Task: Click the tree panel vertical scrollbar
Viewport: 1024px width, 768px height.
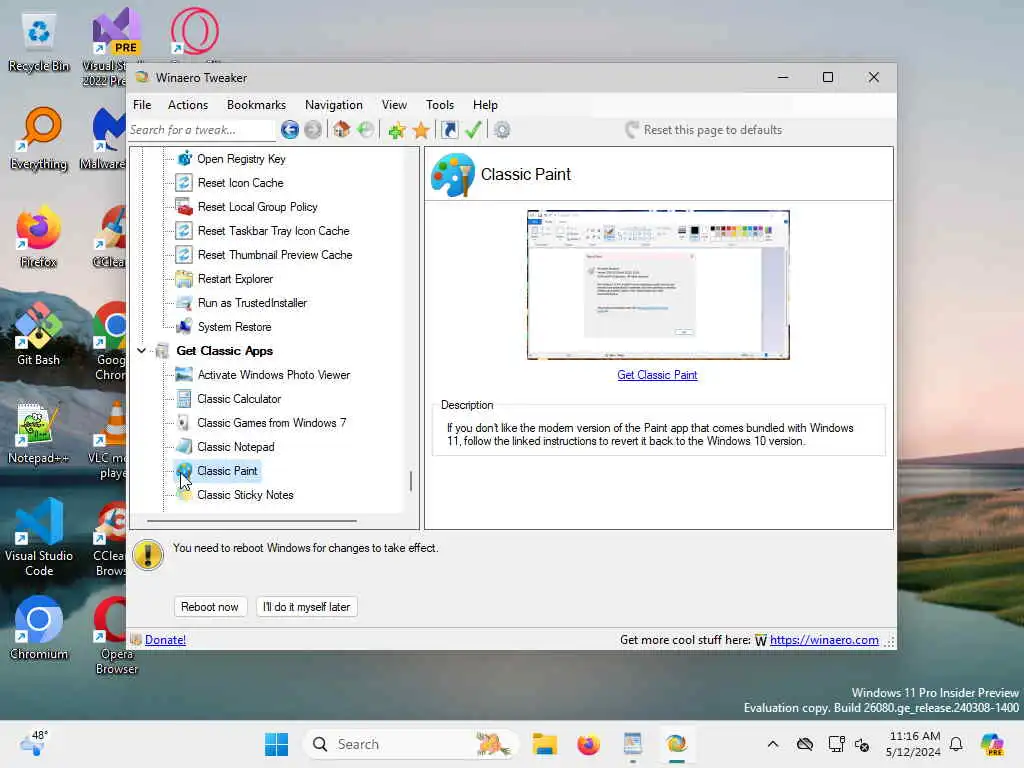Action: click(x=411, y=481)
